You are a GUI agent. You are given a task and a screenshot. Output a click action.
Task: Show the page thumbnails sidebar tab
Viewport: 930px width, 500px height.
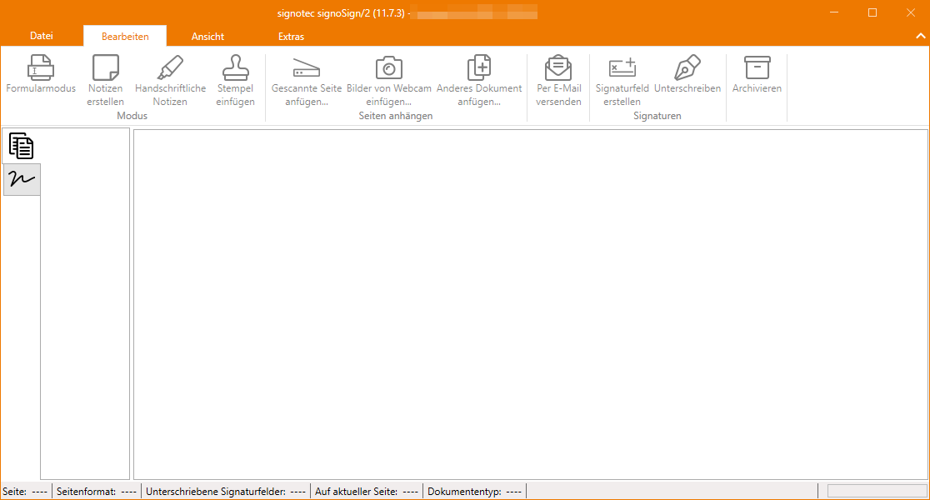[21, 146]
